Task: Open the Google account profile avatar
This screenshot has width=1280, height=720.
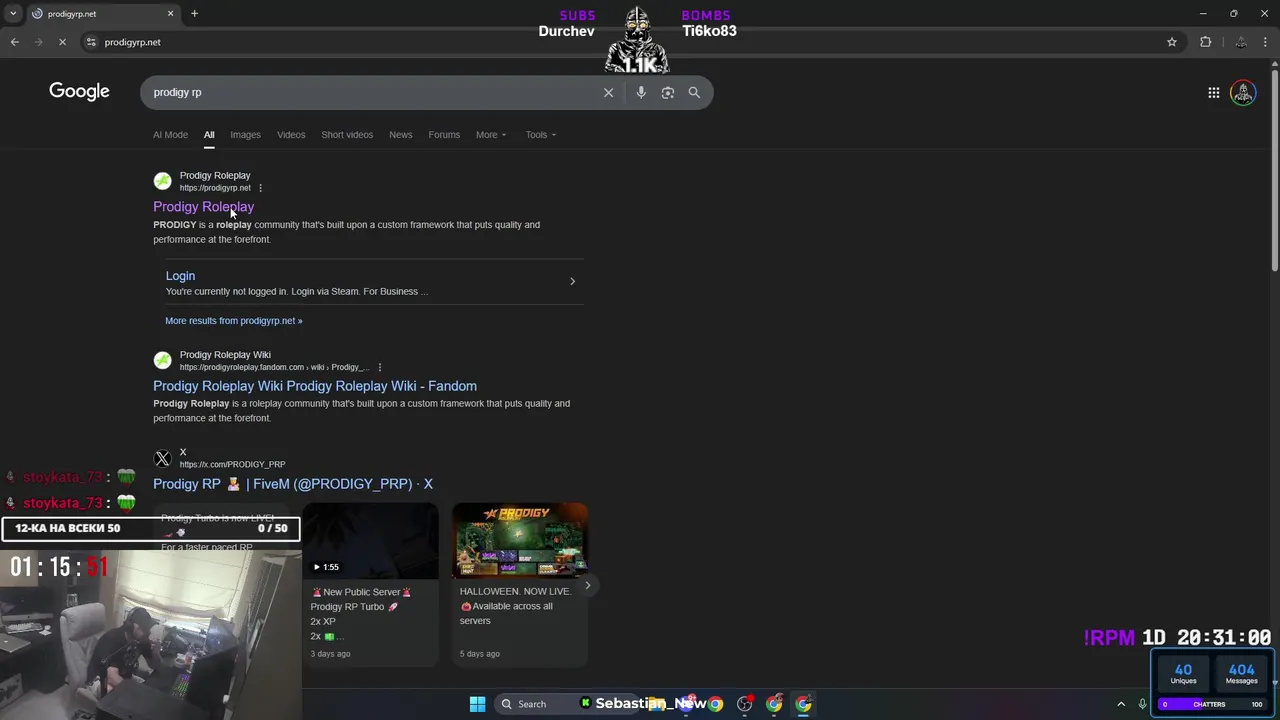Action: [1243, 92]
